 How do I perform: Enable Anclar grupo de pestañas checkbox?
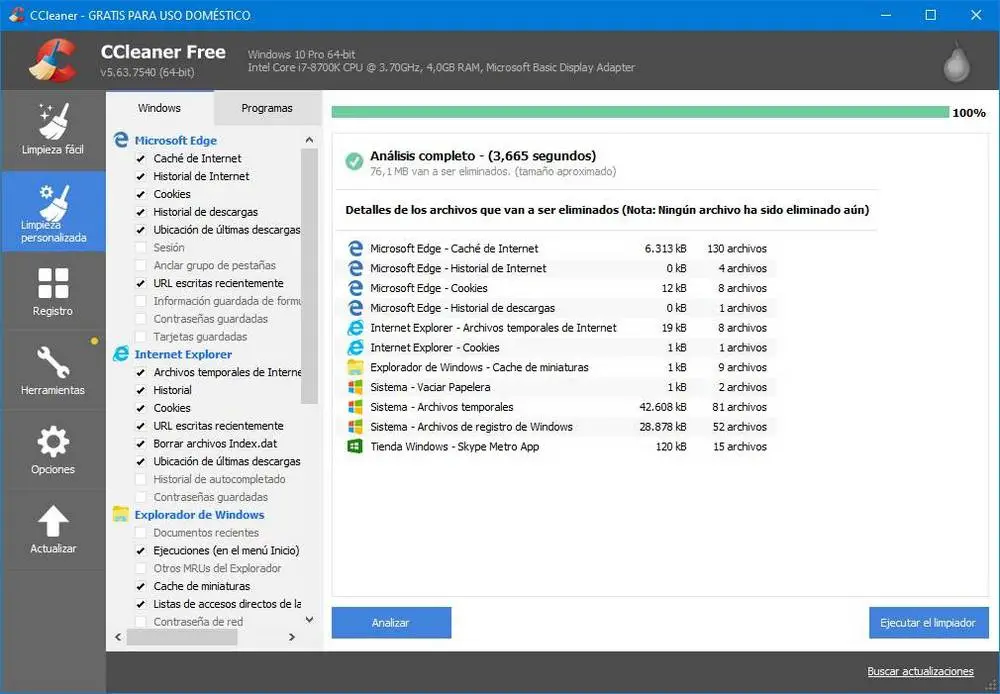(140, 265)
